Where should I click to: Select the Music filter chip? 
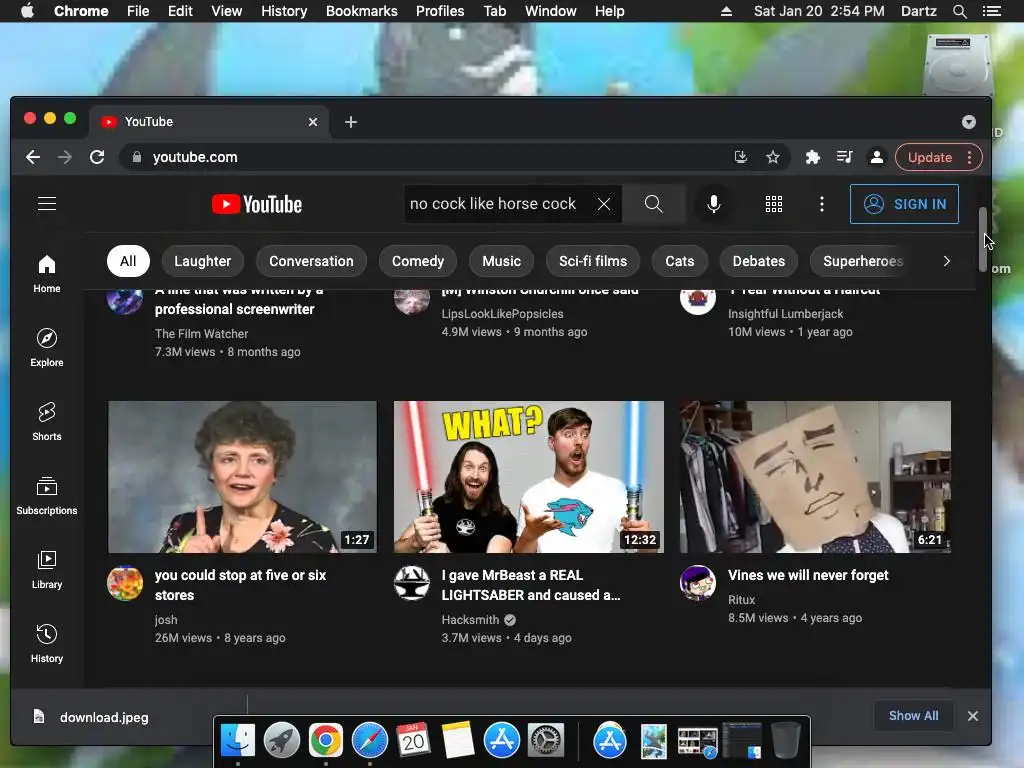502,261
